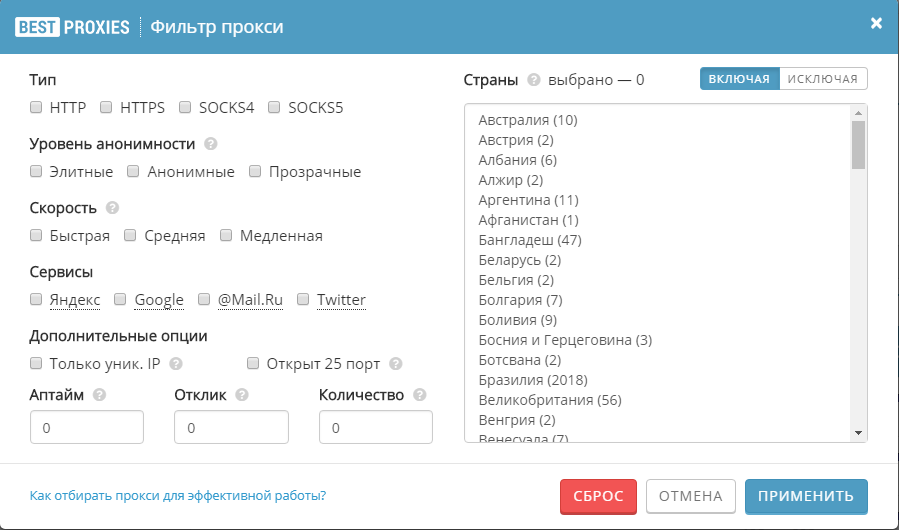Toggle the Яндекс service checkbox
The image size is (899, 530).
(x=36, y=299)
